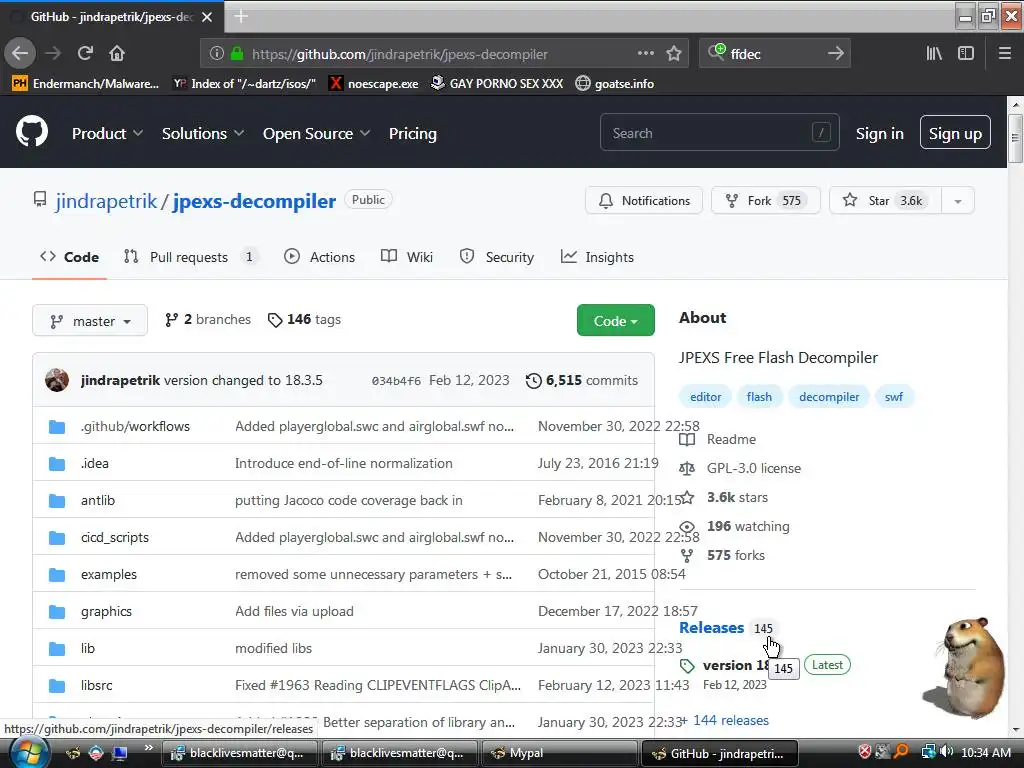Image resolution: width=1024 pixels, height=768 pixels.
Task: View the 146 tags link
Action: click(x=304, y=319)
